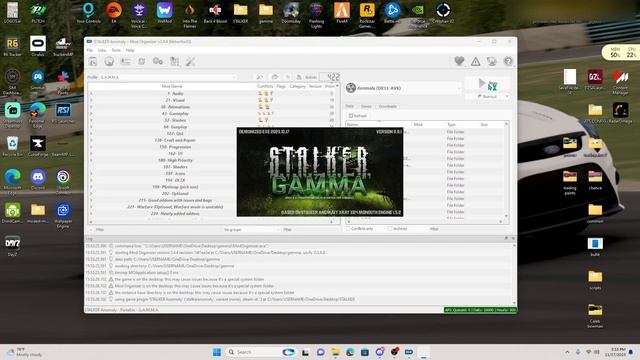Click the Shortcut button

click(487, 97)
